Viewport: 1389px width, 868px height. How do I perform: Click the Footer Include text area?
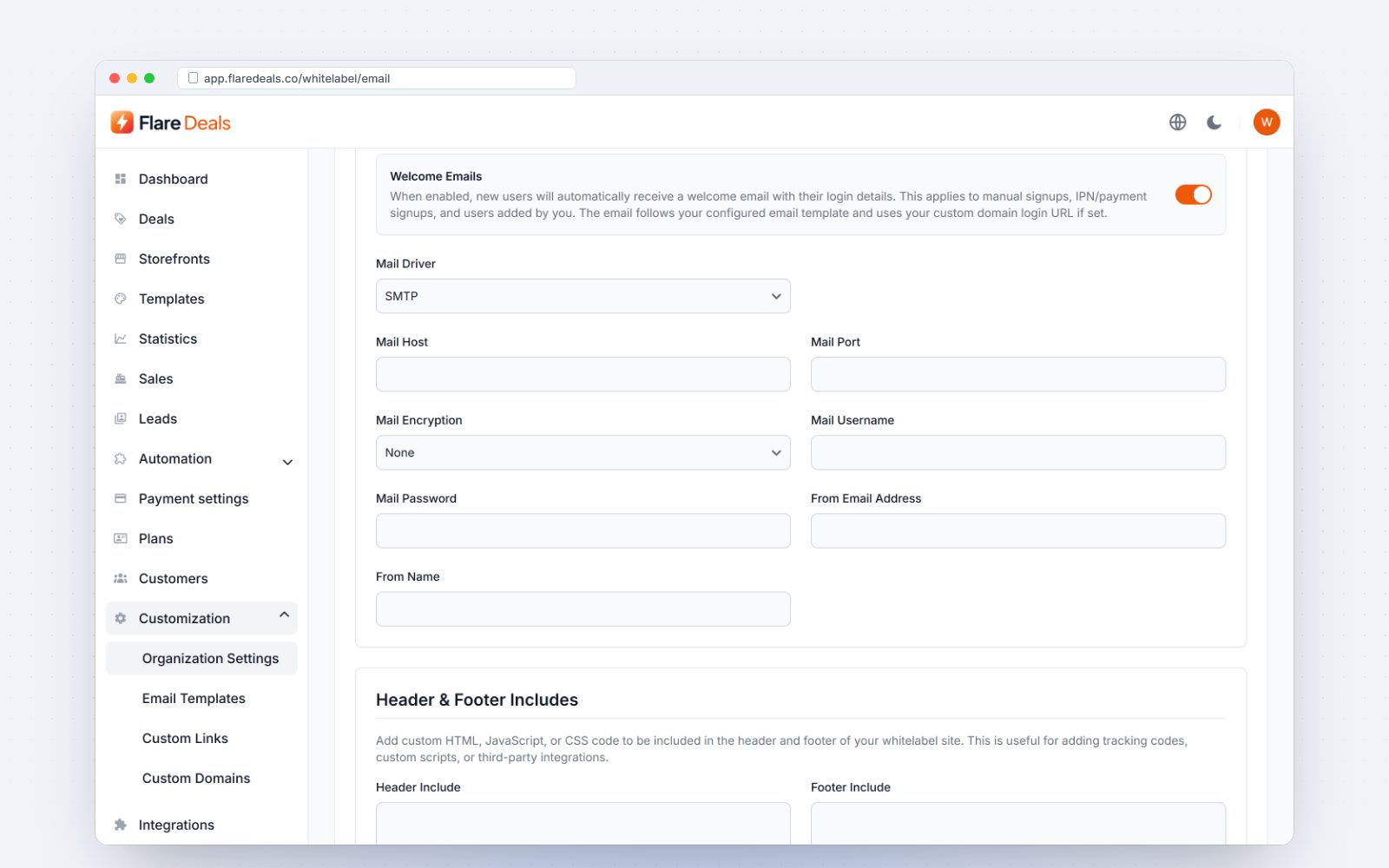tap(1018, 823)
